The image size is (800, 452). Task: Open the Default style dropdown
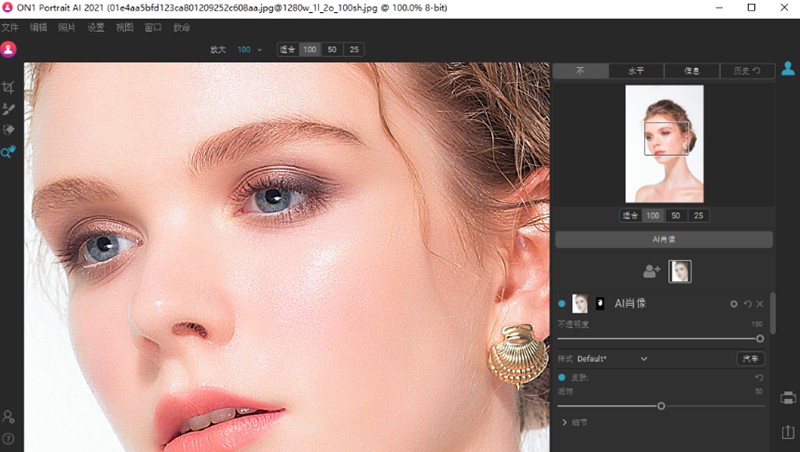643,358
